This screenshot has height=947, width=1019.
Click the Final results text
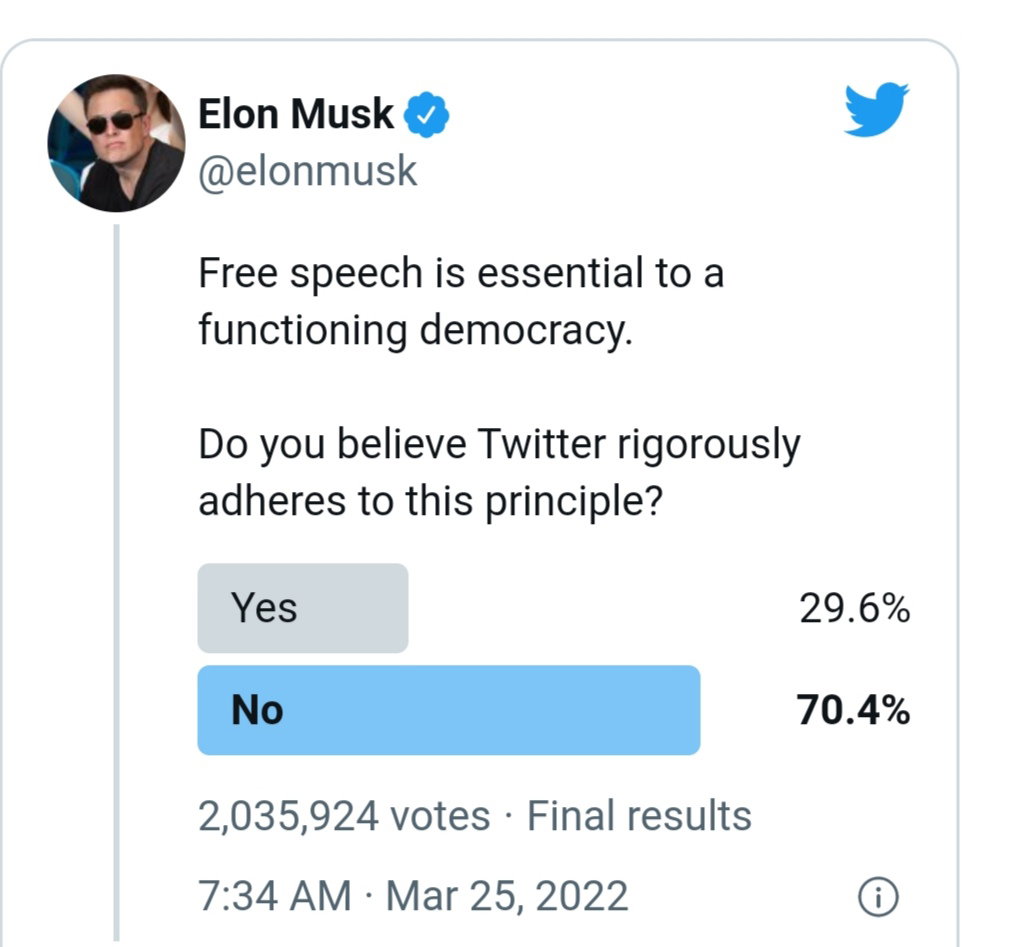pyautogui.click(x=639, y=816)
